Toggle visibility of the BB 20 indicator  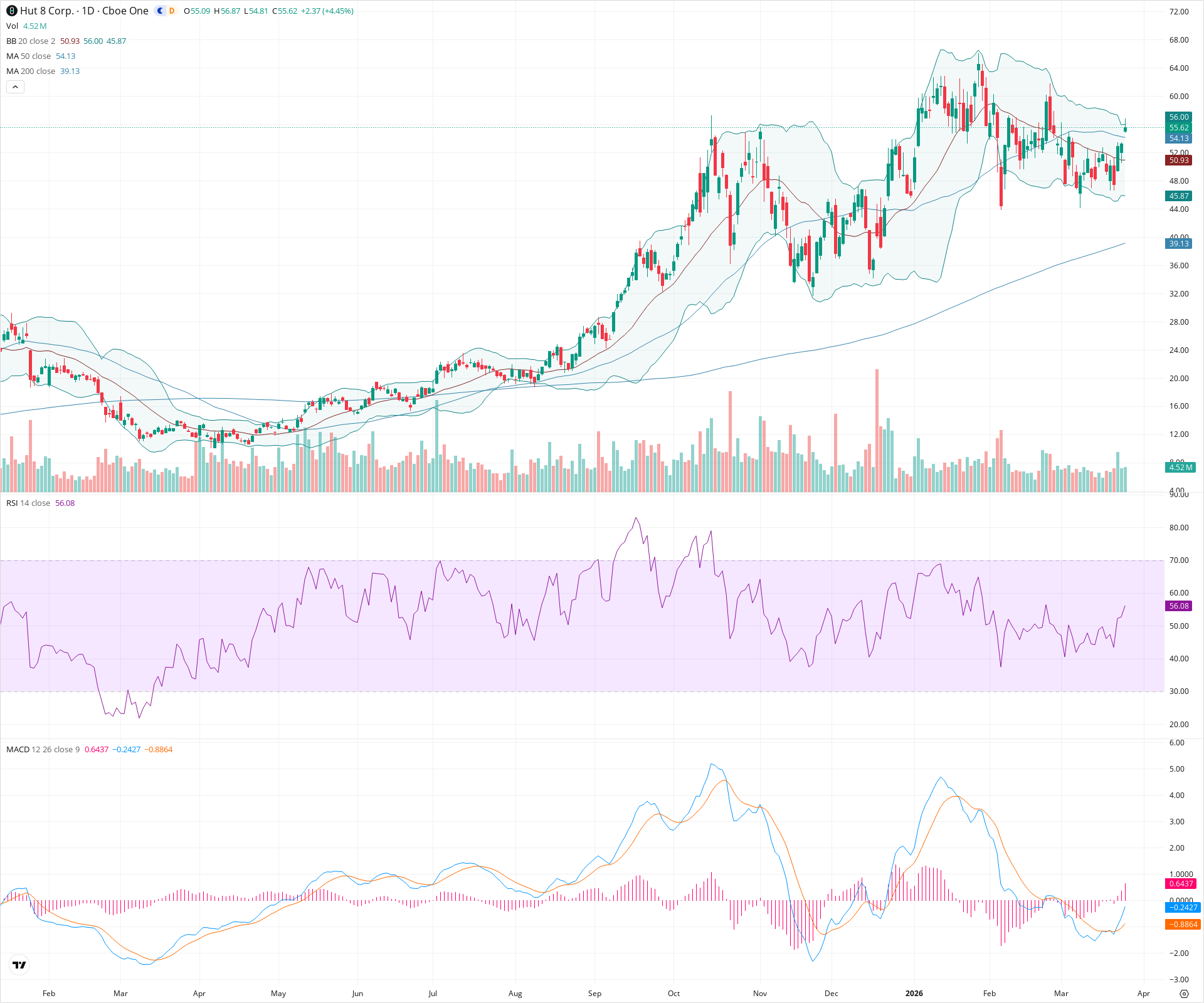pos(11,41)
